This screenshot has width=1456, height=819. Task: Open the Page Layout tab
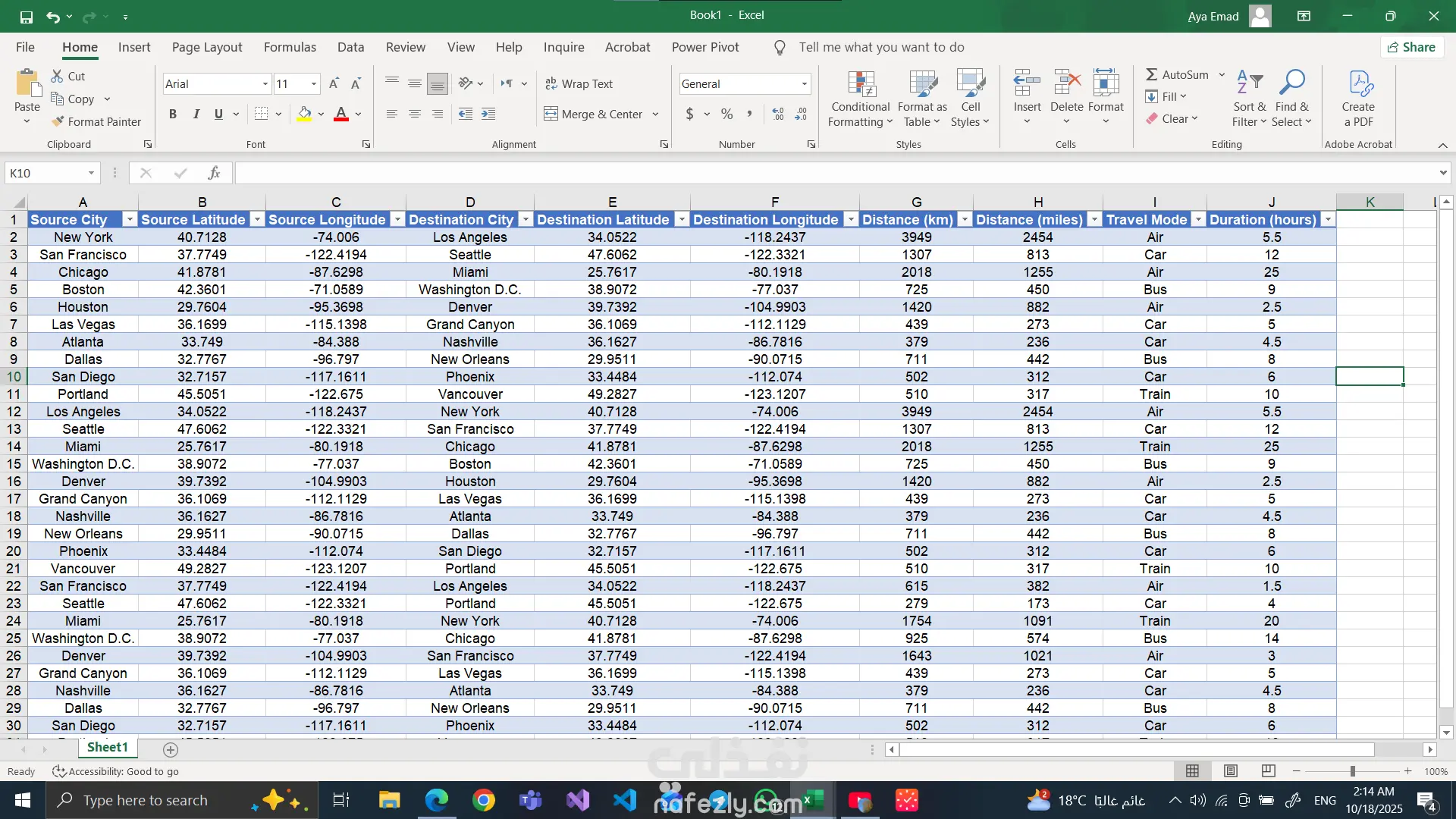(207, 47)
